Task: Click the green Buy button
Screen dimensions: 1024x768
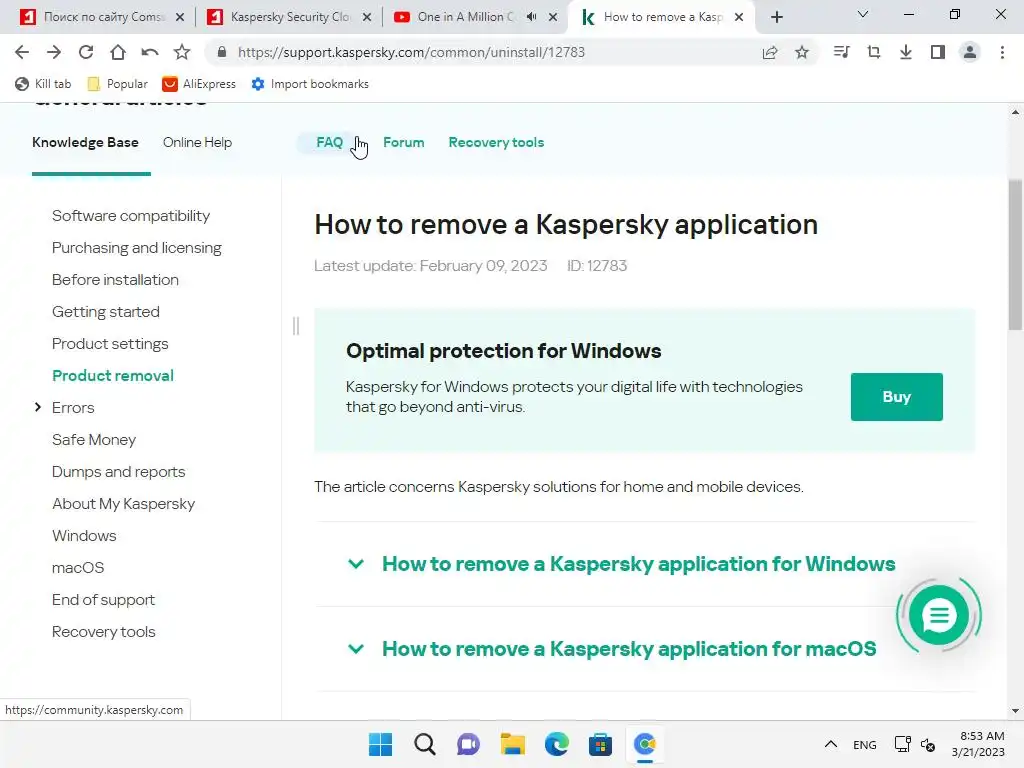Action: click(x=896, y=397)
